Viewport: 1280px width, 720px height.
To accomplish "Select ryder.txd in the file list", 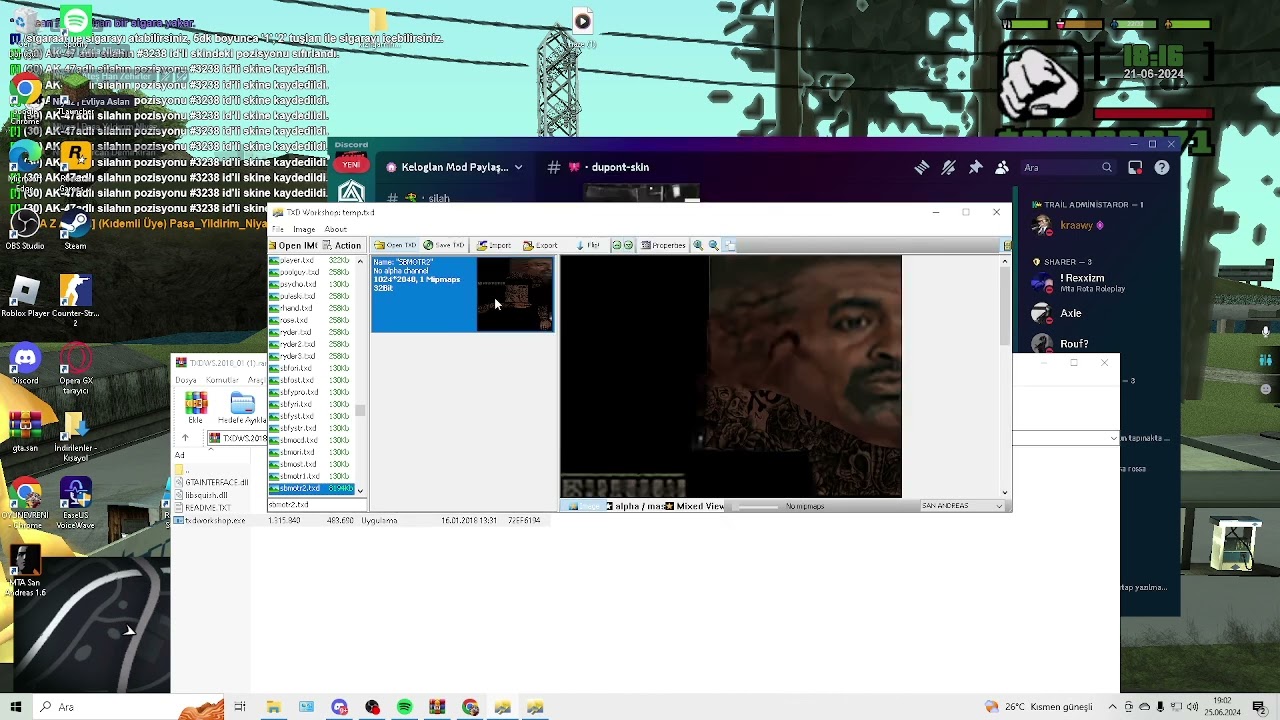I will [x=311, y=332].
